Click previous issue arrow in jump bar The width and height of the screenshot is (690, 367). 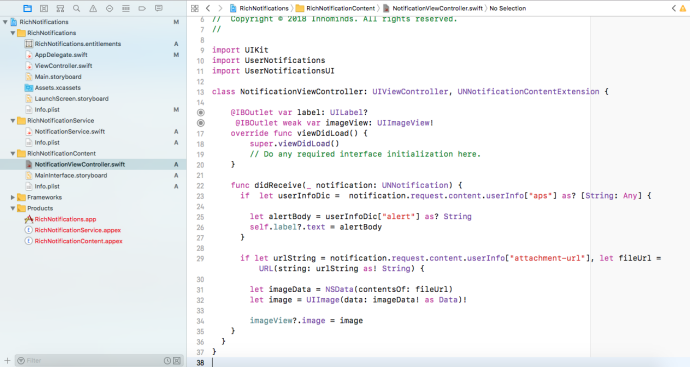click(674, 8)
